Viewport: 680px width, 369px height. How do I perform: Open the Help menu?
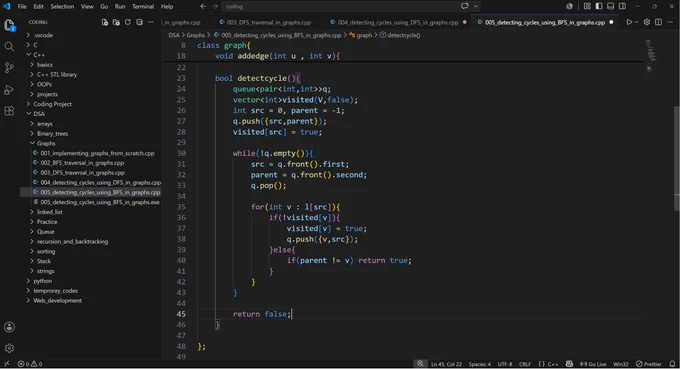167,7
